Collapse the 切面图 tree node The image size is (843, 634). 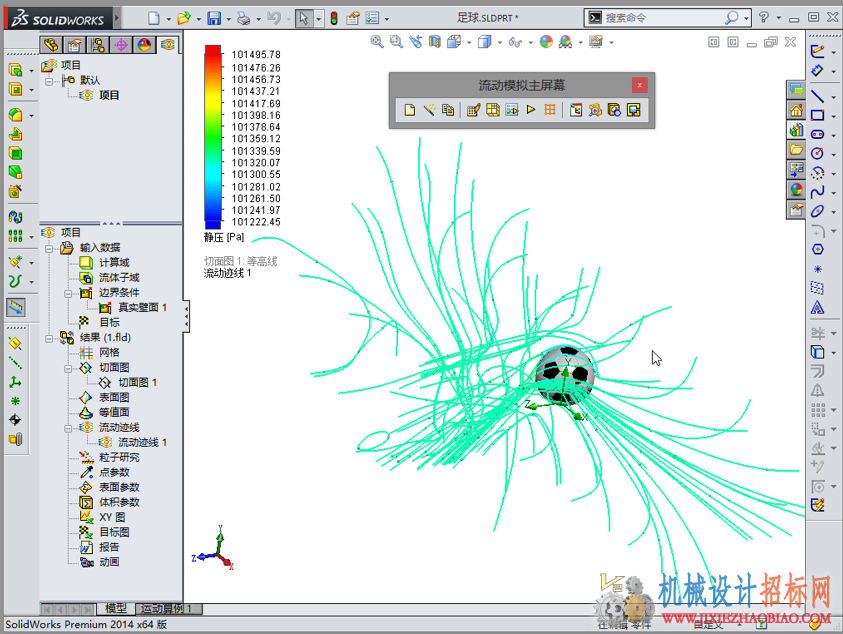[68, 368]
